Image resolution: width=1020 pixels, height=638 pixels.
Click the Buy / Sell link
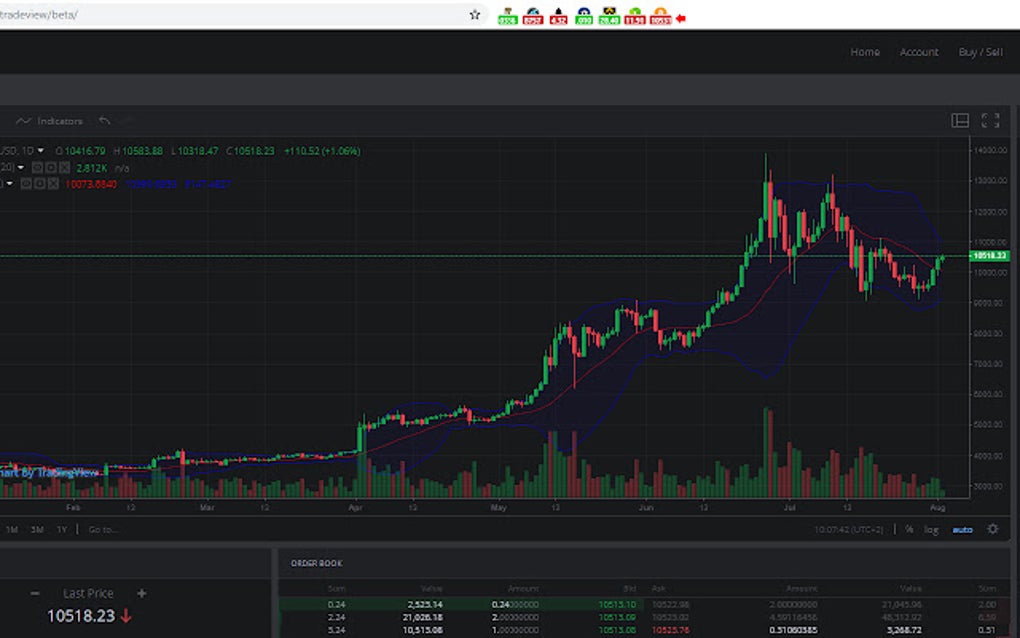point(979,52)
